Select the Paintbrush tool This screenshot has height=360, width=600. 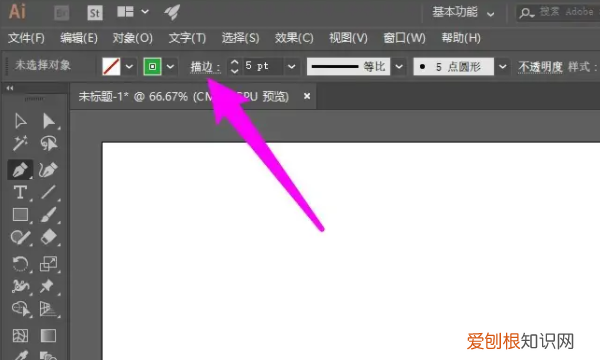tap(49, 215)
